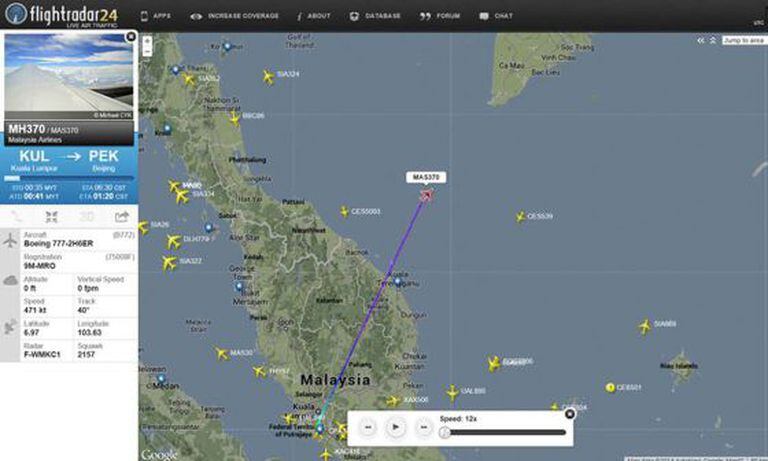Click the Jump to area field

(x=744, y=40)
